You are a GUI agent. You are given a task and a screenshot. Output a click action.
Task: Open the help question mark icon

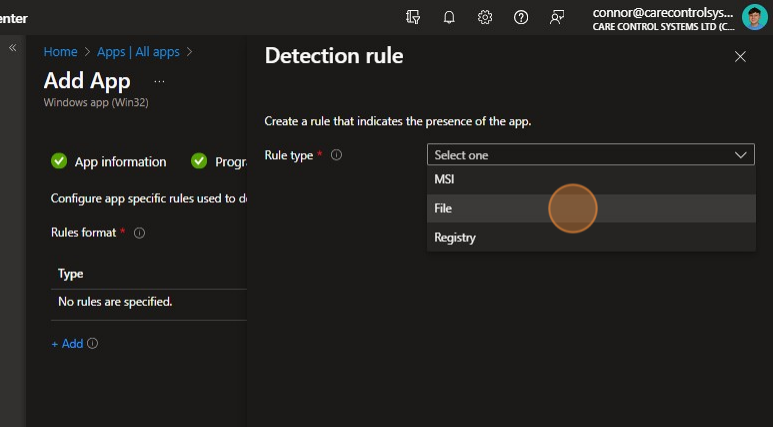click(521, 17)
